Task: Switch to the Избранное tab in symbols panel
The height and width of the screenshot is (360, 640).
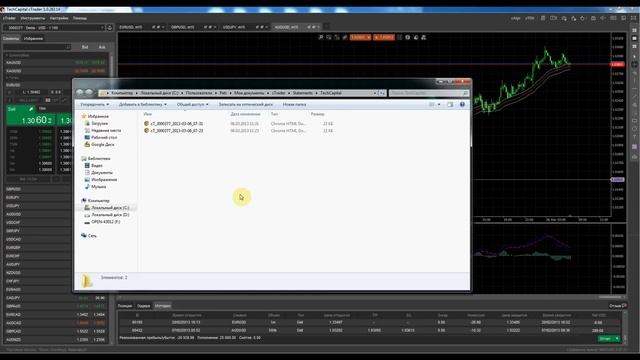Action: [33, 38]
